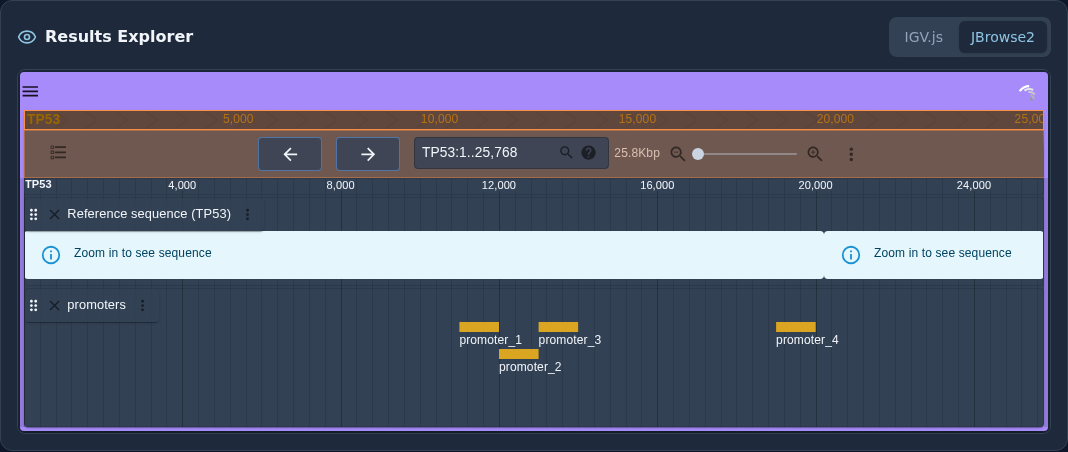Click the Reference sequence (TP53) track label
Viewport: 1068px width, 452px height.
coord(149,214)
